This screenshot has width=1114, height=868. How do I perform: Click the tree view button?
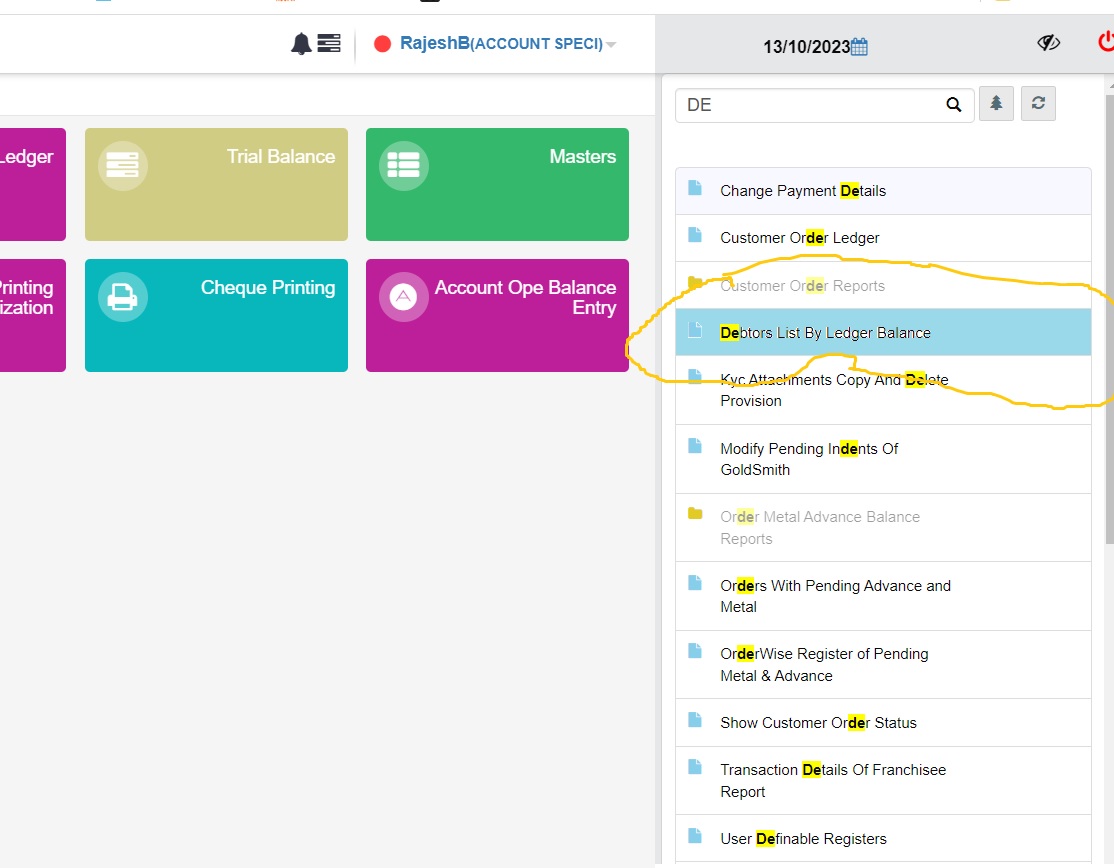coord(996,104)
